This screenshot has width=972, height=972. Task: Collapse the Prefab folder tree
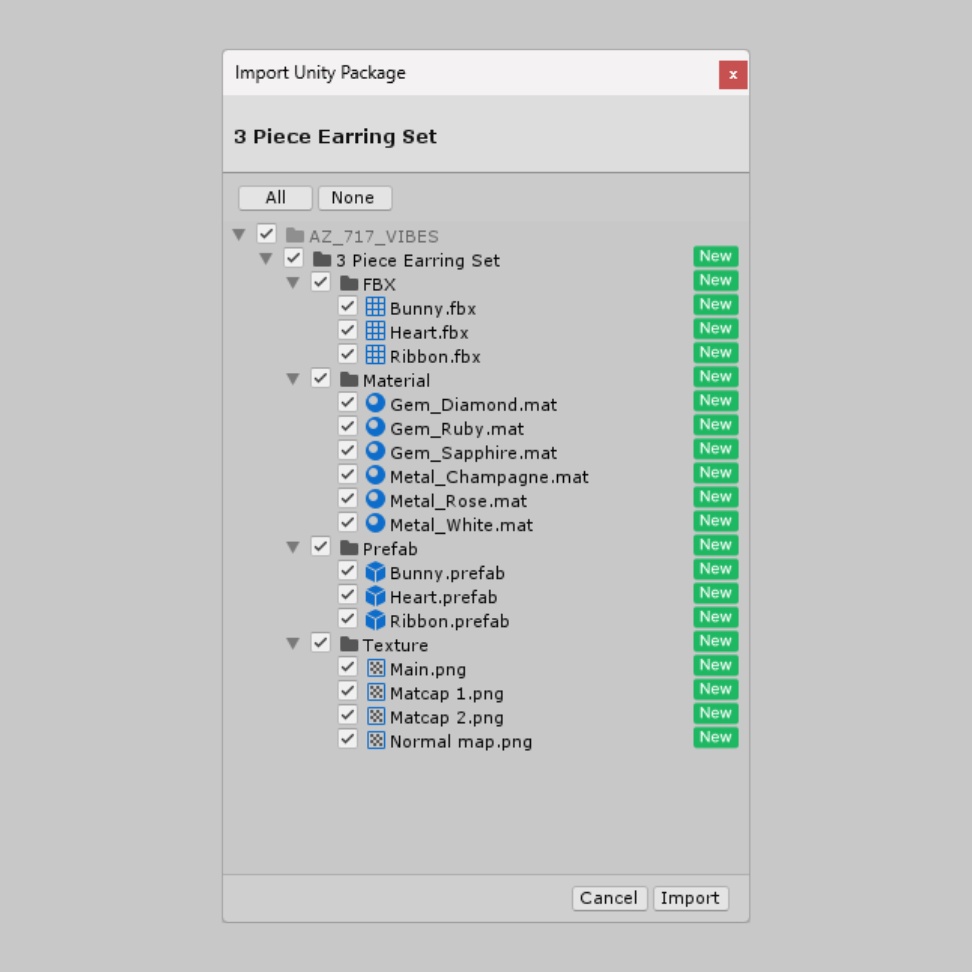pos(293,548)
